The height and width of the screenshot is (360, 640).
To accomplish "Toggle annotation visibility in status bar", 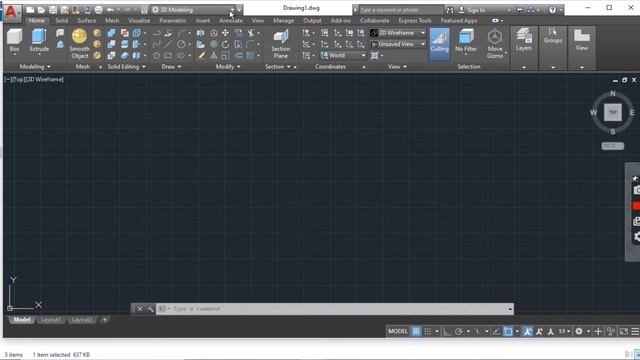I will pos(527,331).
